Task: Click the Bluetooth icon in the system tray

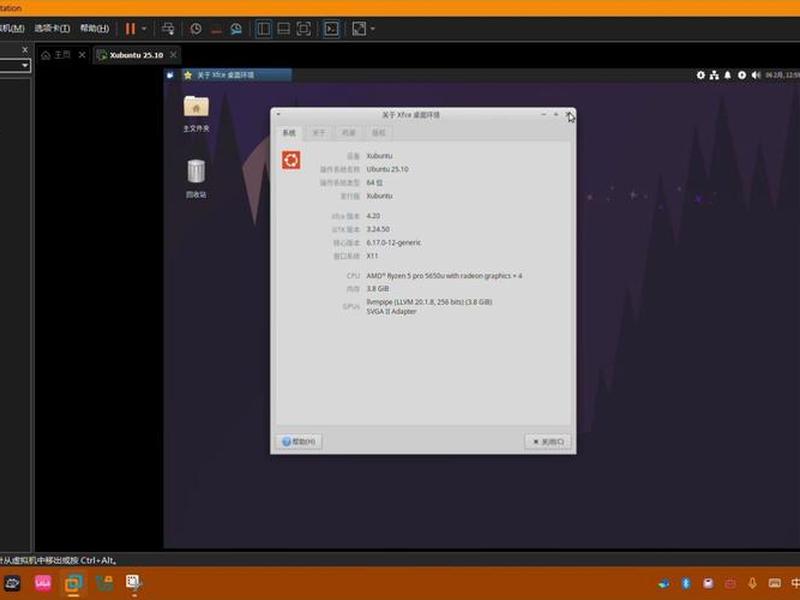Action: [686, 583]
